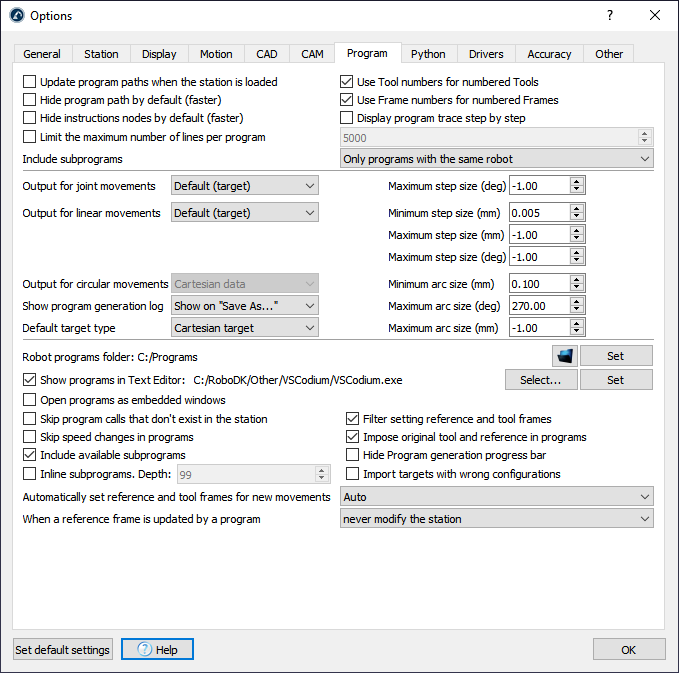Image resolution: width=679 pixels, height=673 pixels.
Task: Open Output for joint movements dropdown
Action: pyautogui.click(x=245, y=186)
